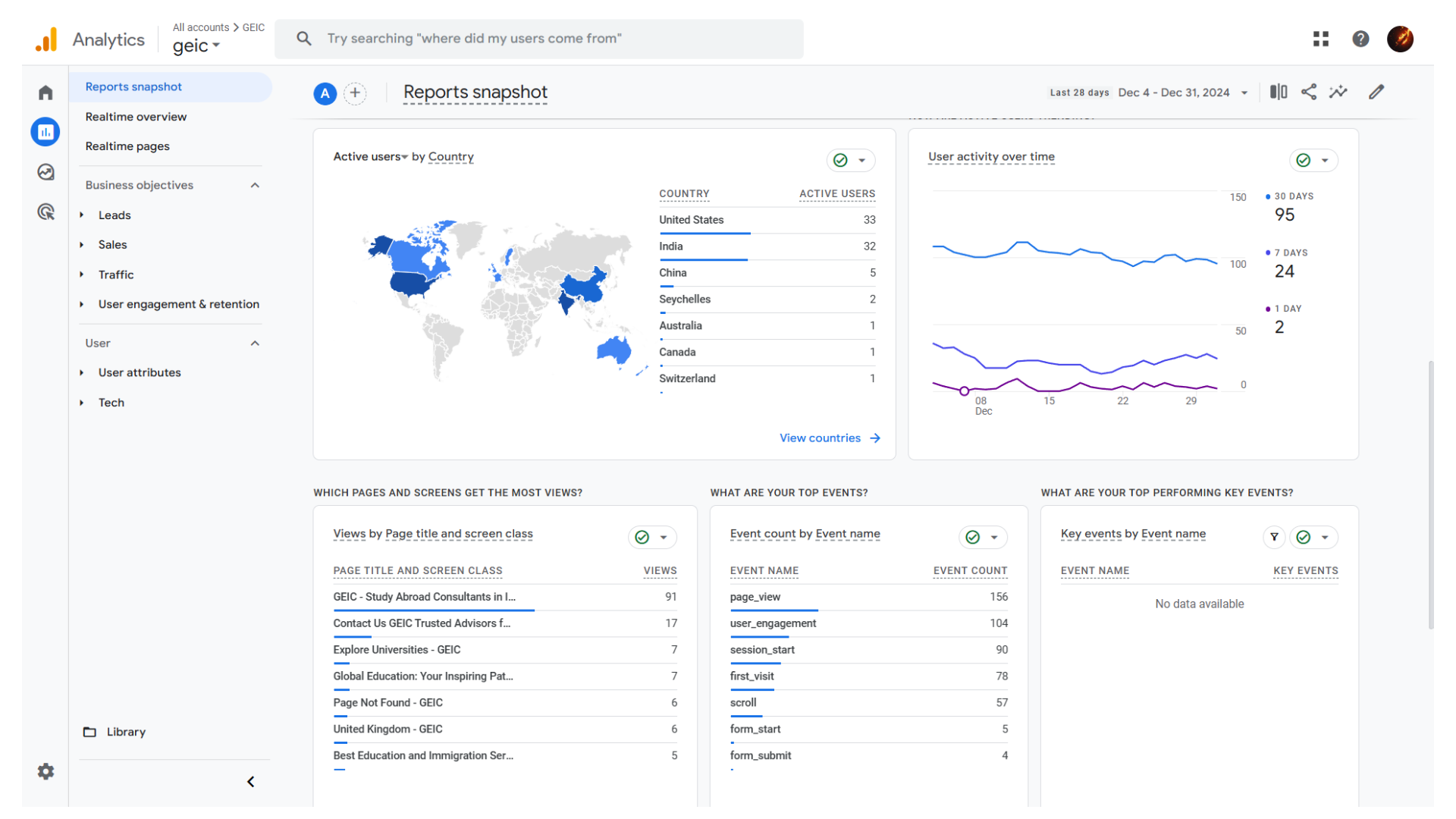This screenshot has width=1456, height=819.
Task: Click the status check on User activity card
Action: (x=1304, y=160)
